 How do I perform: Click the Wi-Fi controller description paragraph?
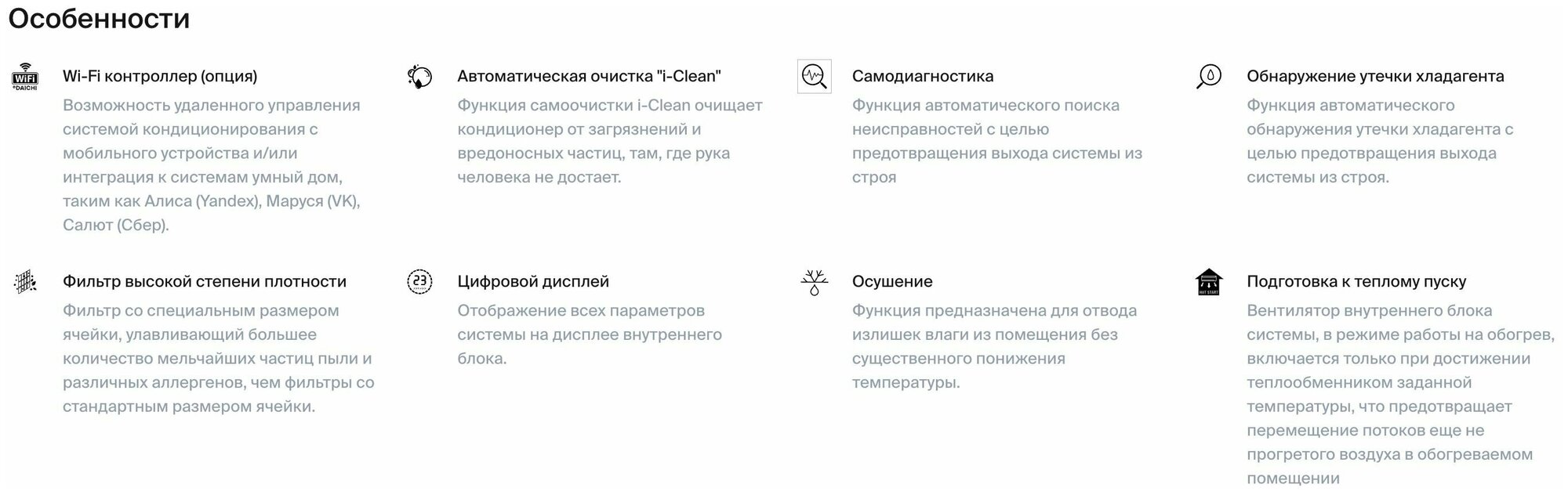pos(212,164)
